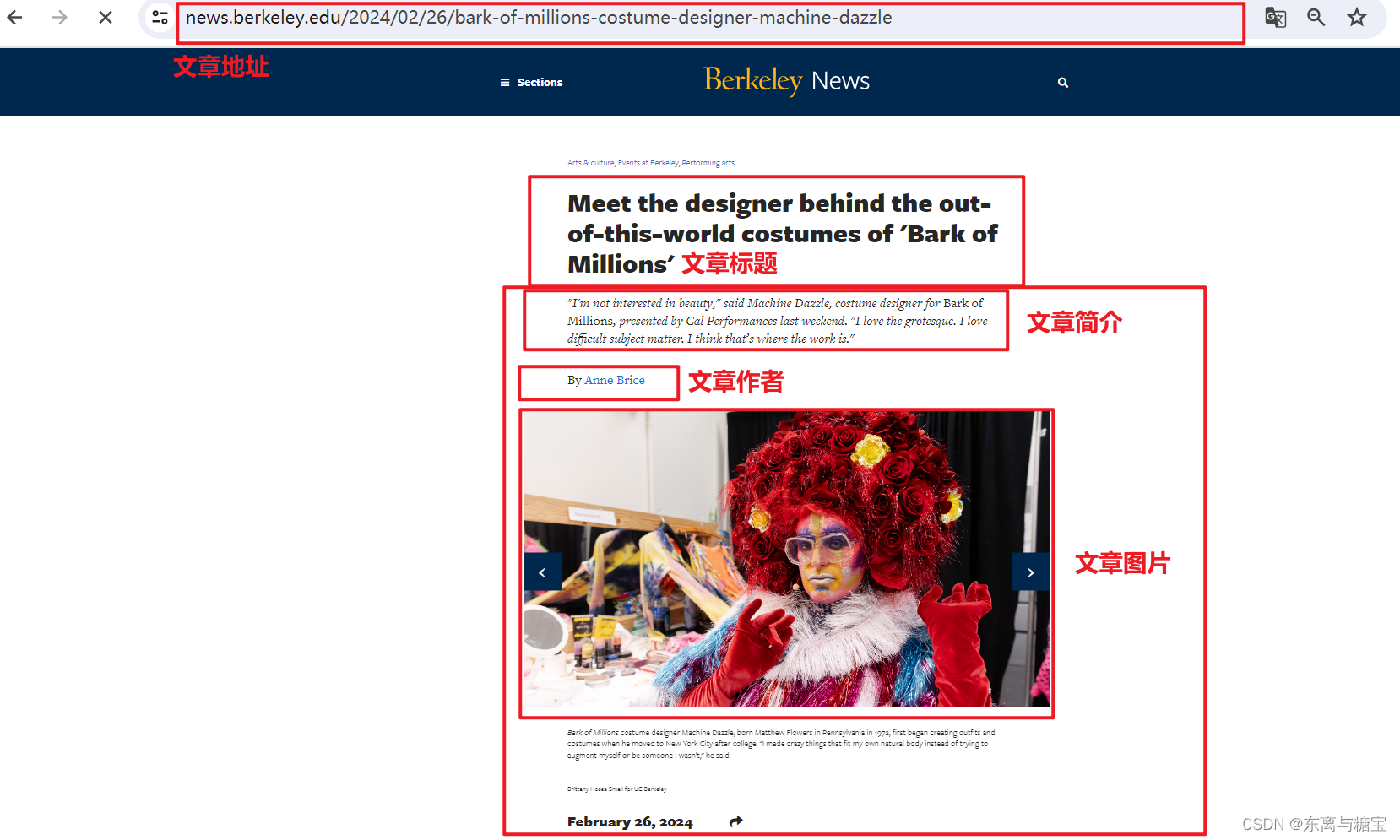Open the Sections menu

[531, 82]
